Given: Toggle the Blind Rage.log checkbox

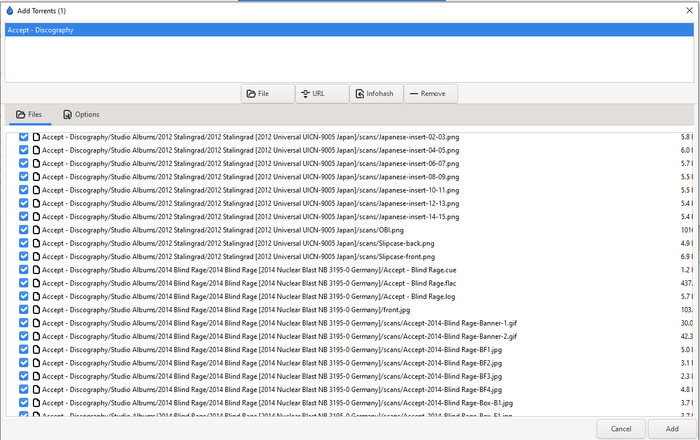Looking at the screenshot, I should (24, 296).
